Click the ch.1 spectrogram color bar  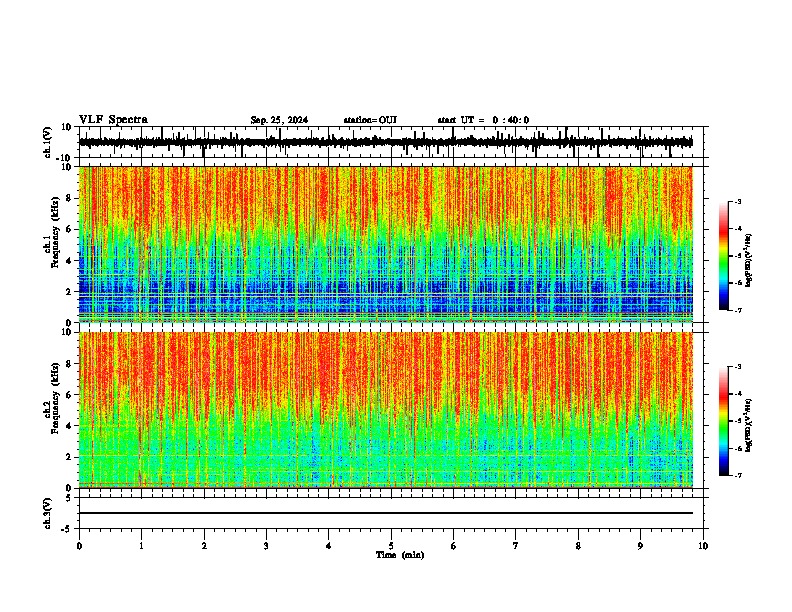click(x=724, y=256)
